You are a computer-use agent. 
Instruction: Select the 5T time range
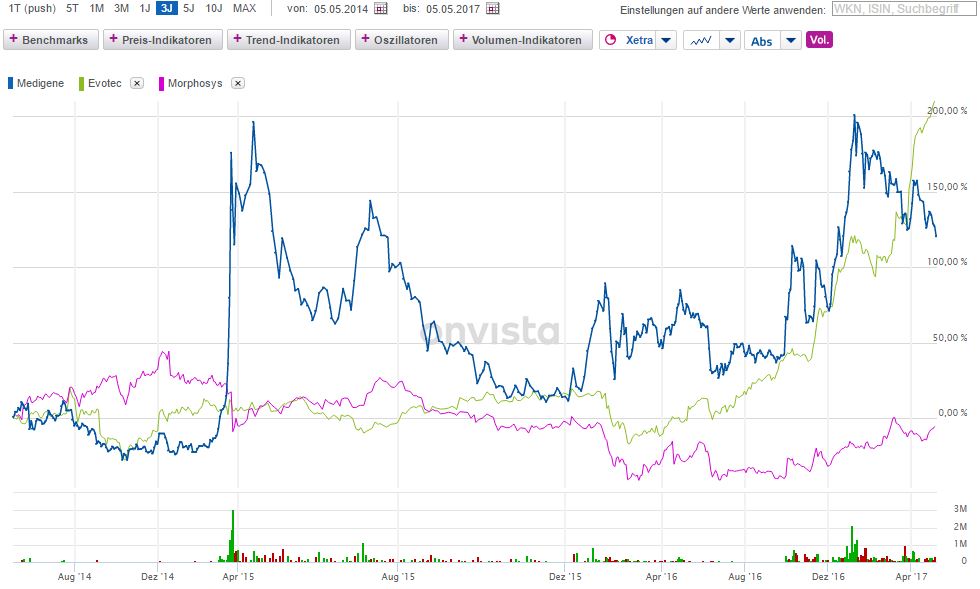point(72,9)
